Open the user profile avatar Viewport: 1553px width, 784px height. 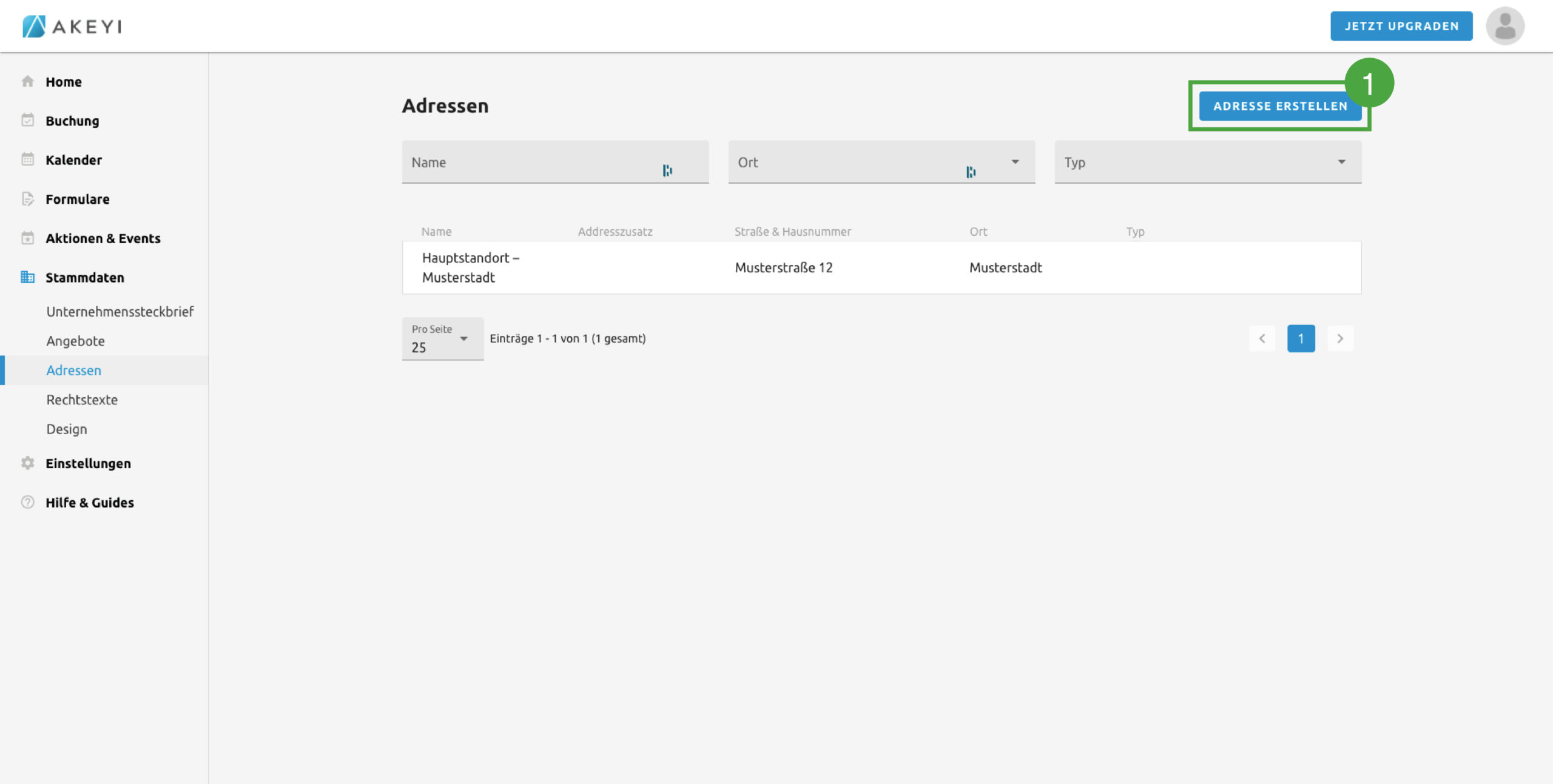pos(1504,26)
